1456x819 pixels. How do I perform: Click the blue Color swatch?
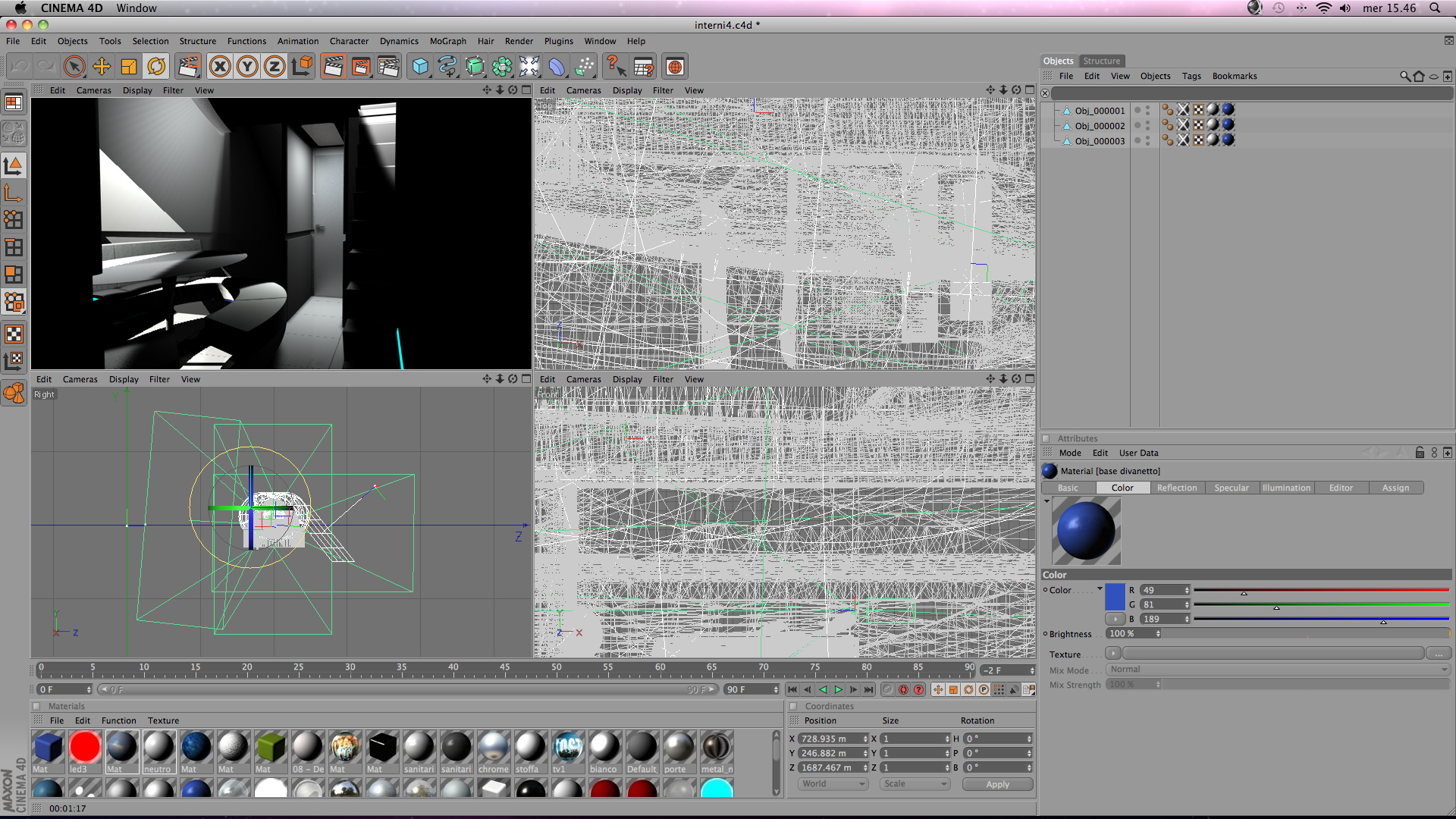point(1115,597)
